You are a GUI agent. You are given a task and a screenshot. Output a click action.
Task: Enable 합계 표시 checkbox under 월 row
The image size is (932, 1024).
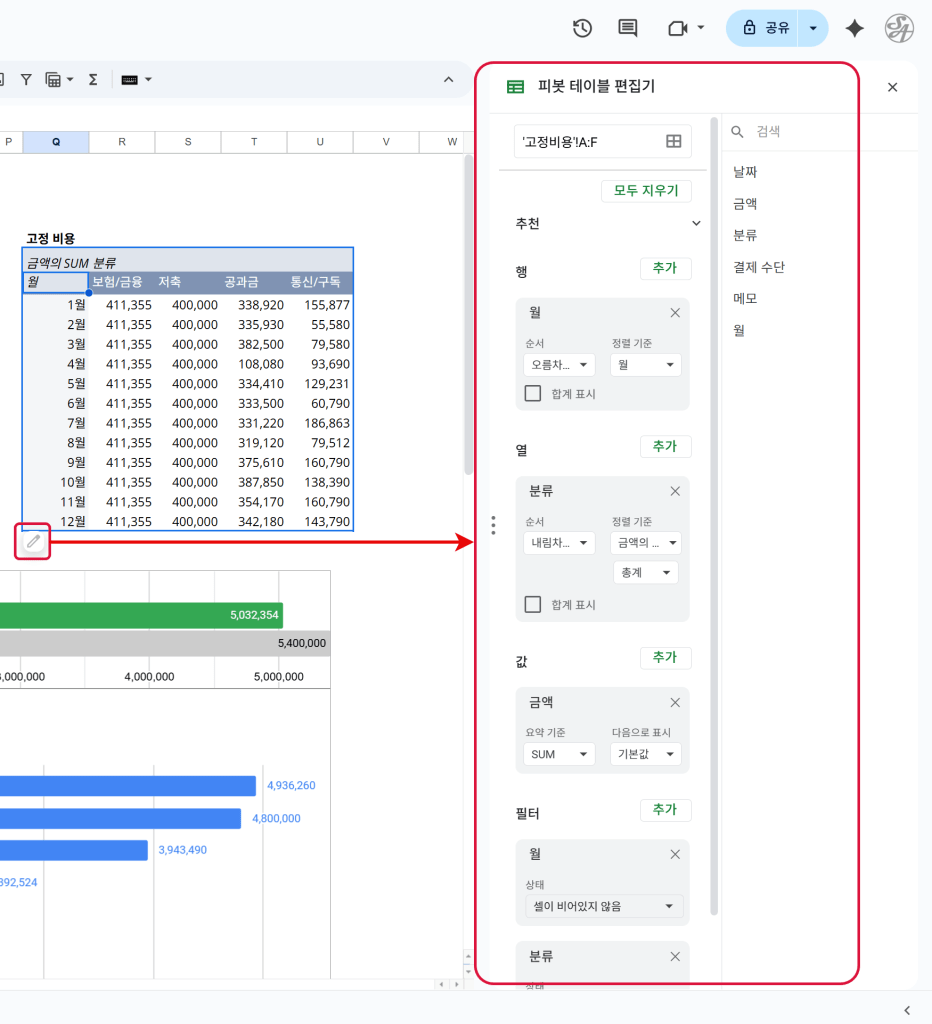point(533,394)
